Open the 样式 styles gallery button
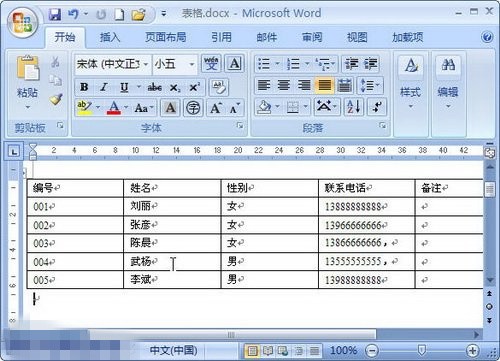This screenshot has height=361, width=500. [410, 83]
